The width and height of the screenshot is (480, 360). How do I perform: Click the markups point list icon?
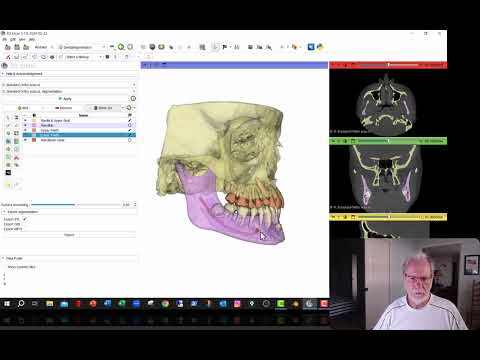pos(8,57)
